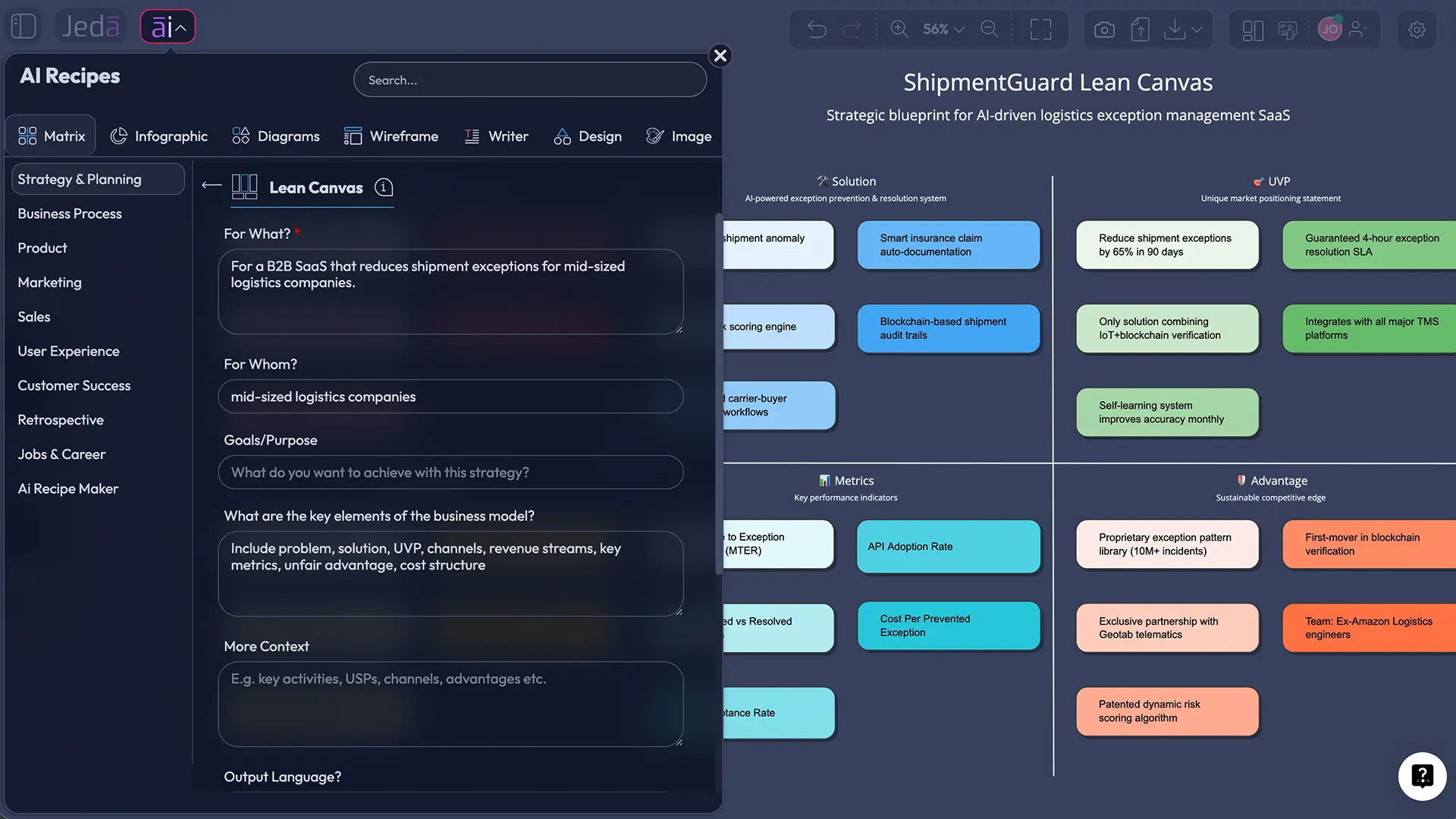Click the redo arrow icon

tap(852, 29)
